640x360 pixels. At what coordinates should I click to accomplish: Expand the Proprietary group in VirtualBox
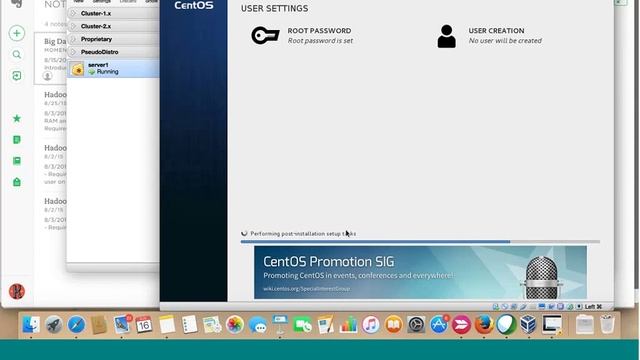(73, 39)
